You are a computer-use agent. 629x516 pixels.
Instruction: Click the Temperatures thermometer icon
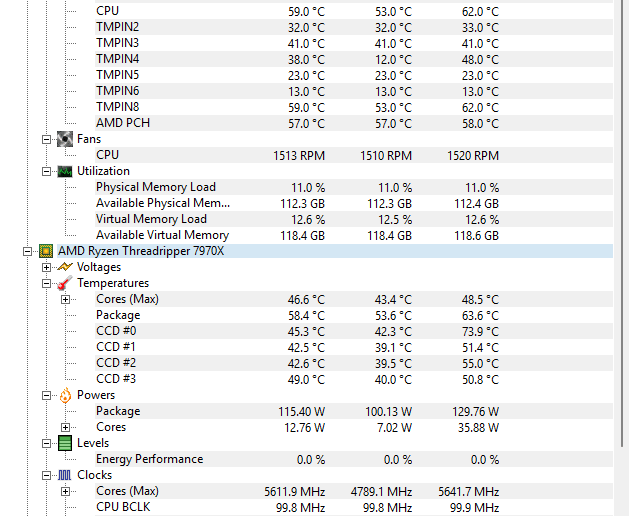pos(65,283)
